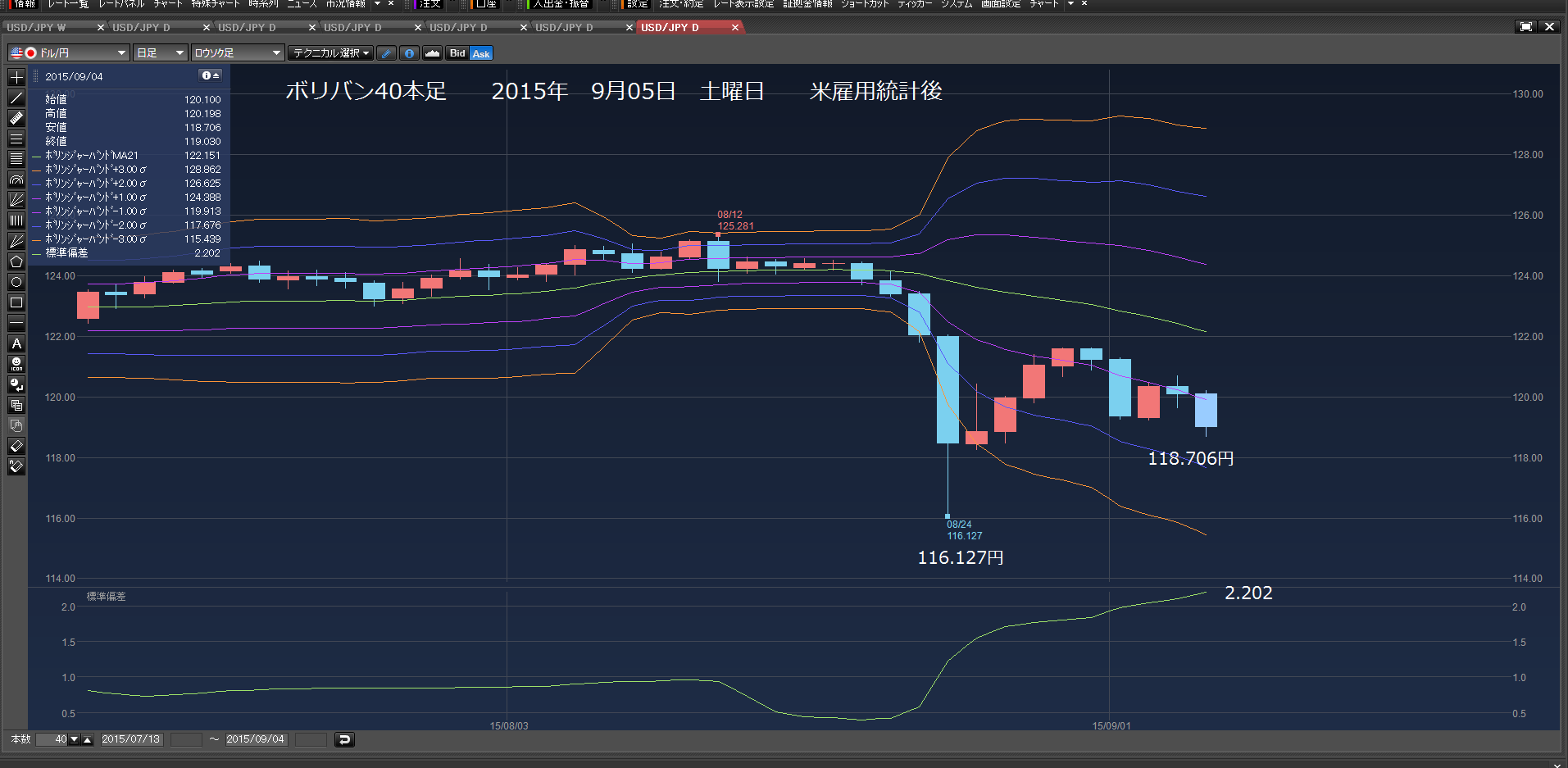
Task: Select the circle shape tool
Action: coord(16,282)
